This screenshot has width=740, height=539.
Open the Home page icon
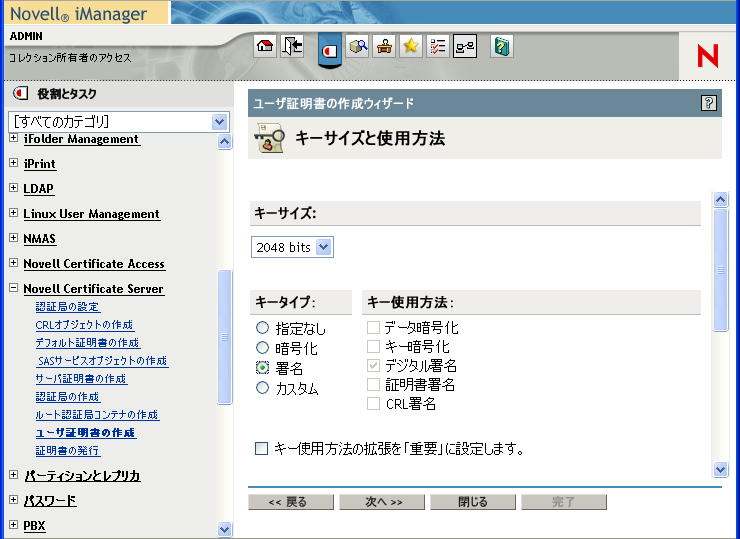click(x=265, y=46)
